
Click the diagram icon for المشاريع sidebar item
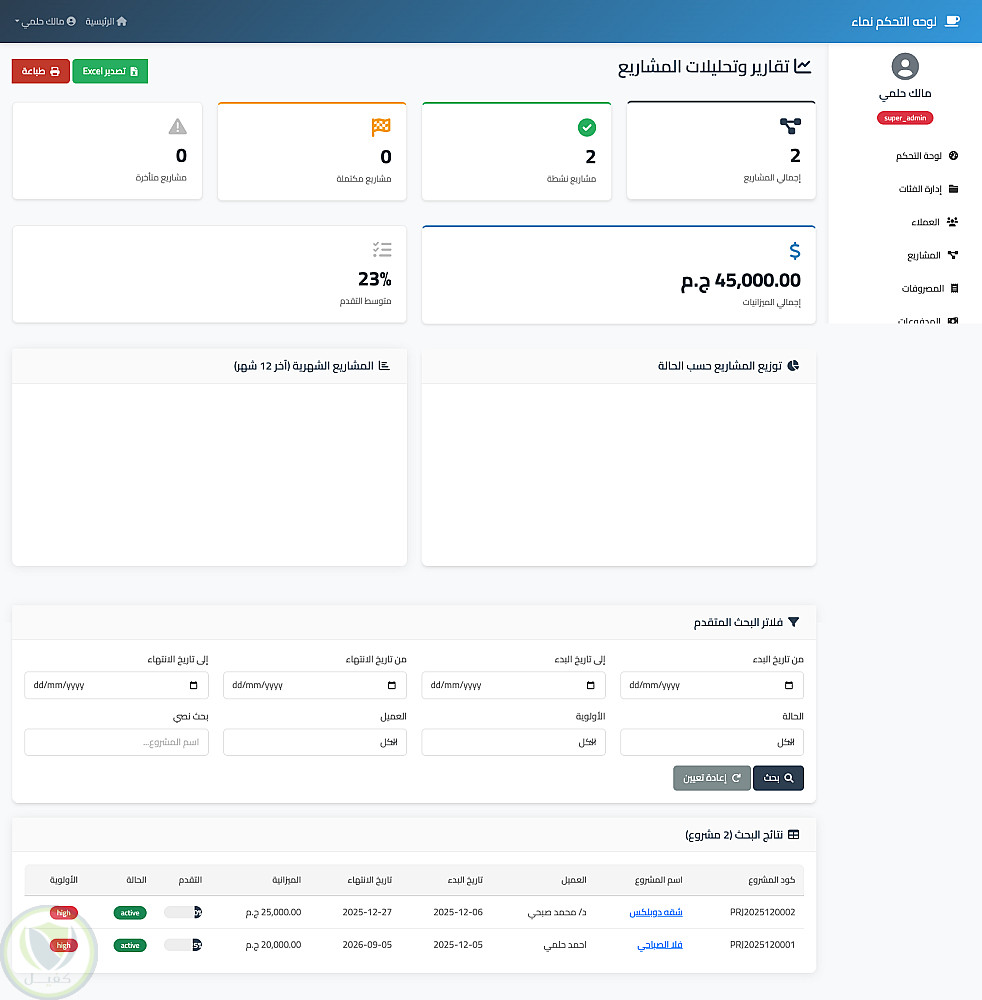[x=953, y=255]
